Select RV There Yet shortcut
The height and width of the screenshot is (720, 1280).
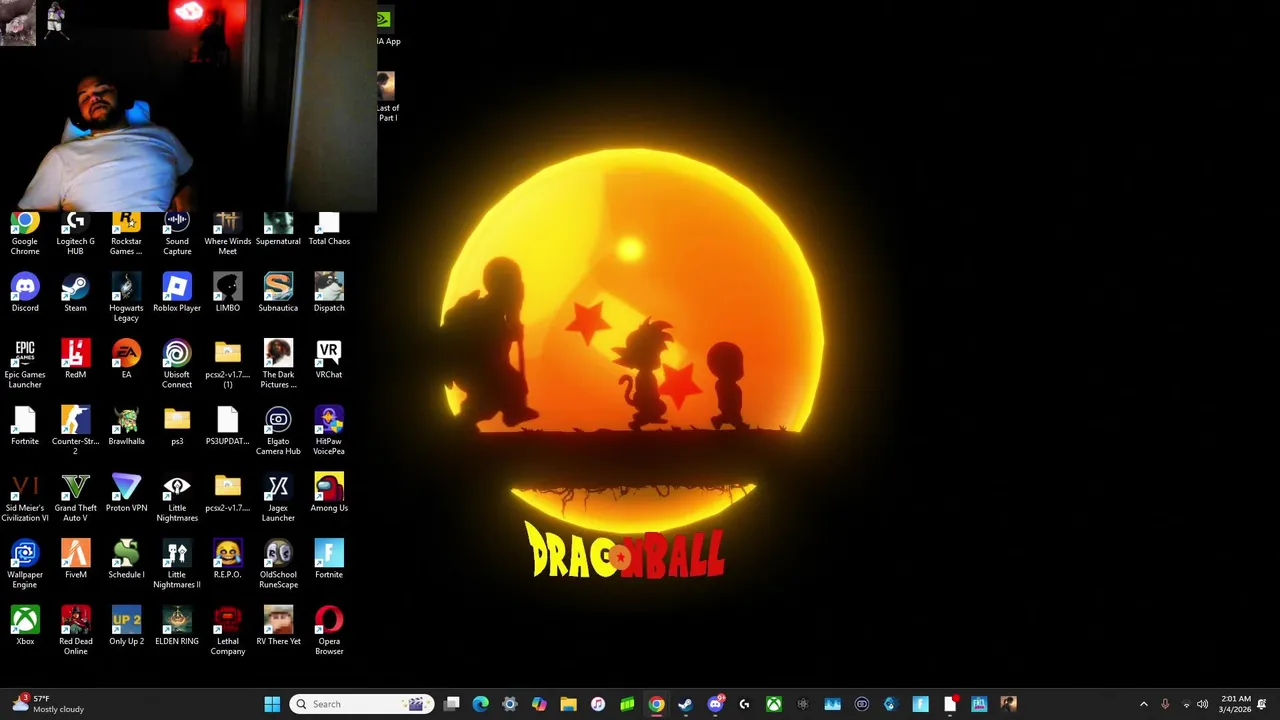click(278, 626)
